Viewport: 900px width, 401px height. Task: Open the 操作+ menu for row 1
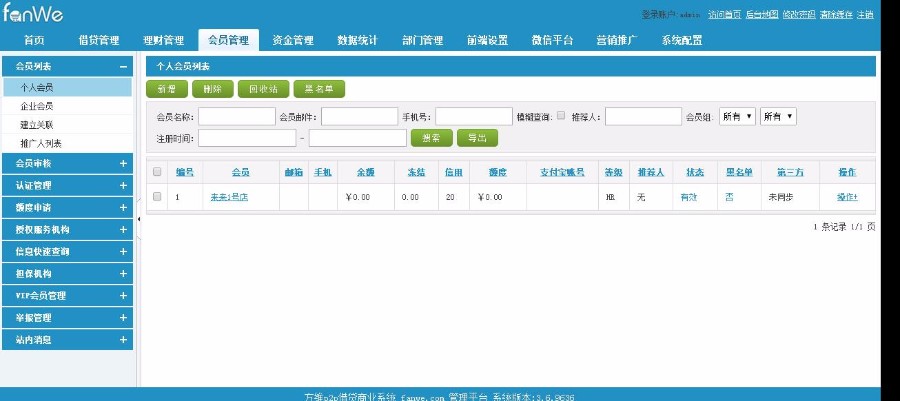click(x=847, y=197)
